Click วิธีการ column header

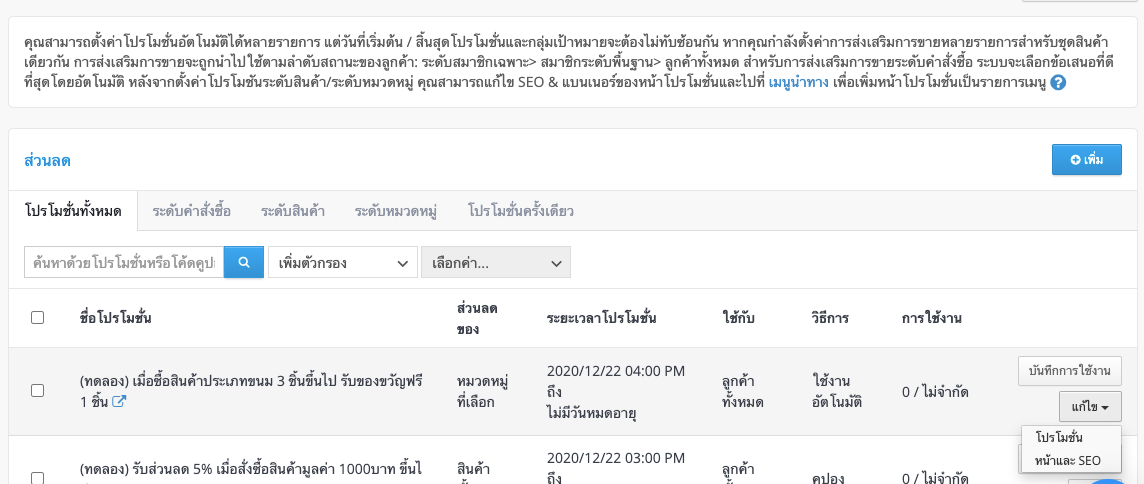[x=830, y=318]
